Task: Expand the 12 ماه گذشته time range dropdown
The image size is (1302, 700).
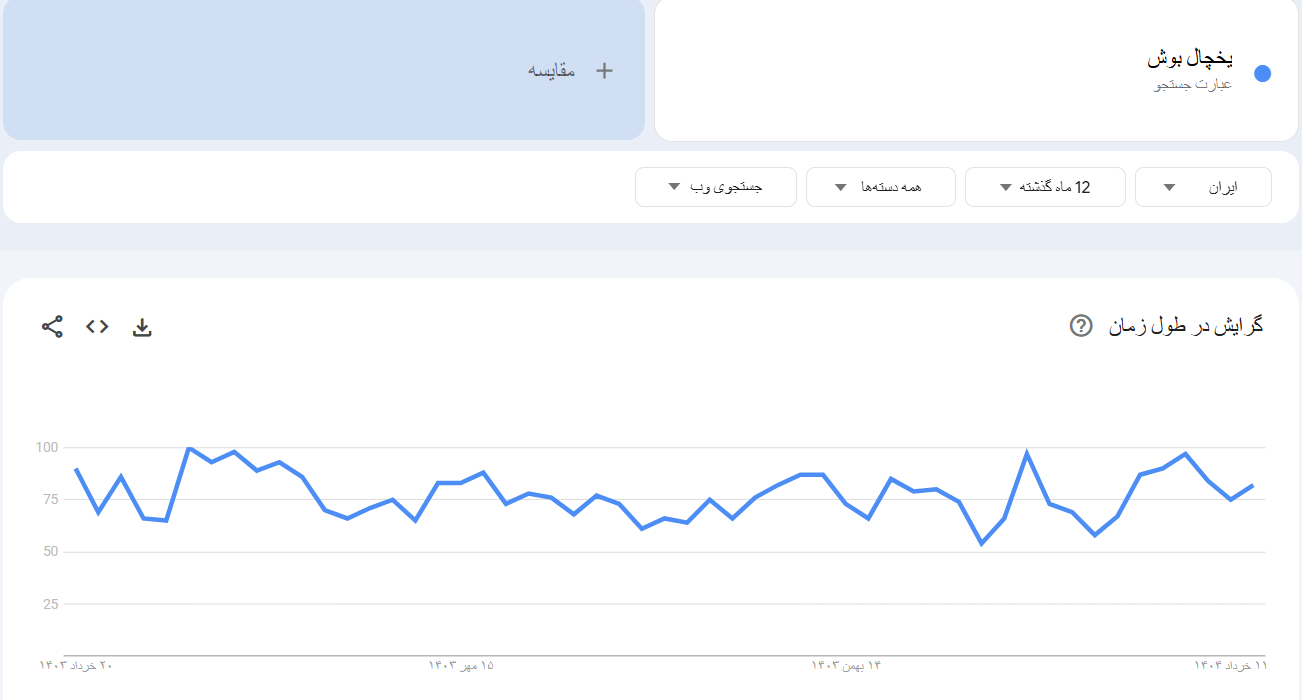Action: tap(1045, 187)
